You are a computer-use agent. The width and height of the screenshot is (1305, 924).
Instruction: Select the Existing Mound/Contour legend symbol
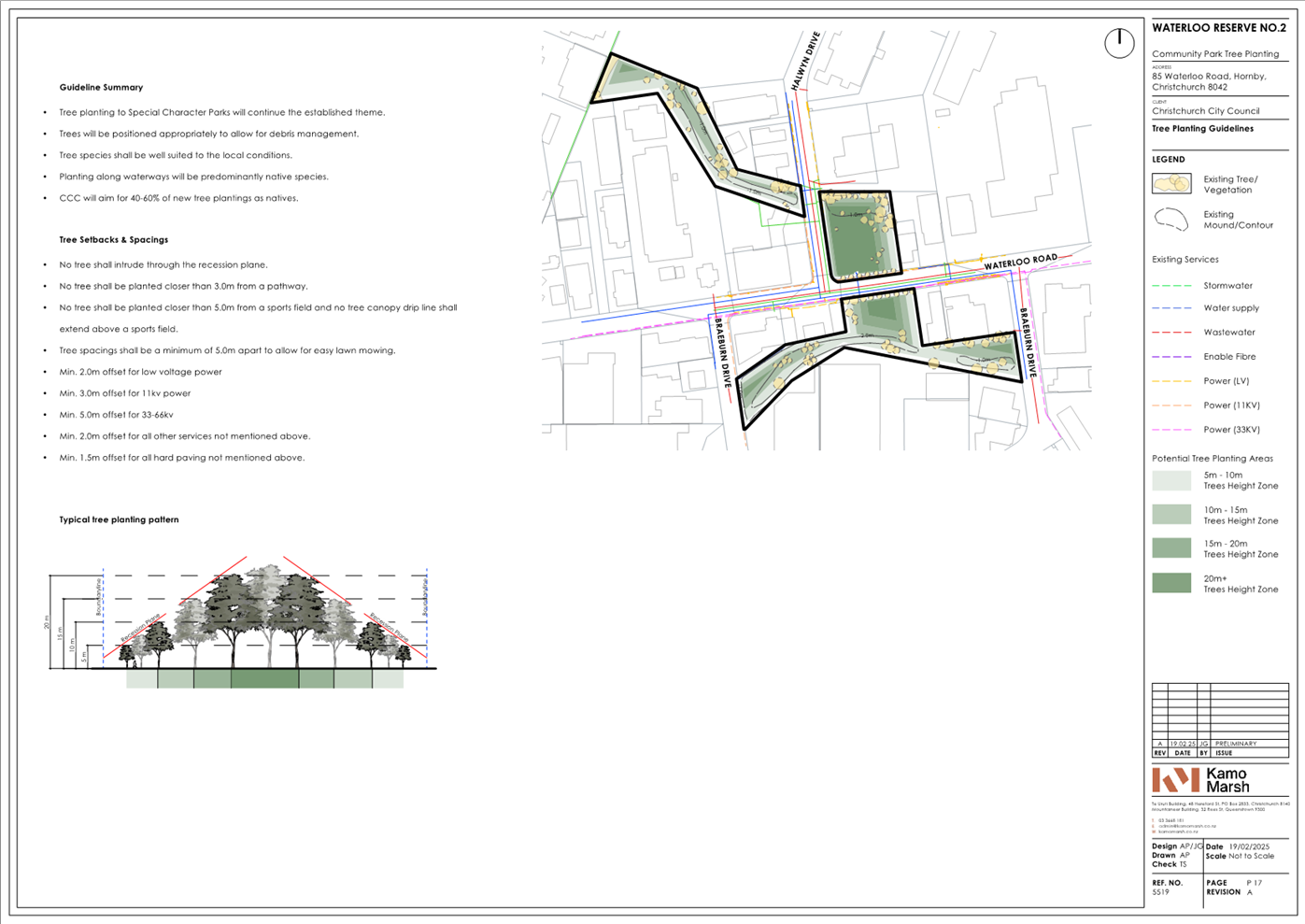click(x=1171, y=220)
